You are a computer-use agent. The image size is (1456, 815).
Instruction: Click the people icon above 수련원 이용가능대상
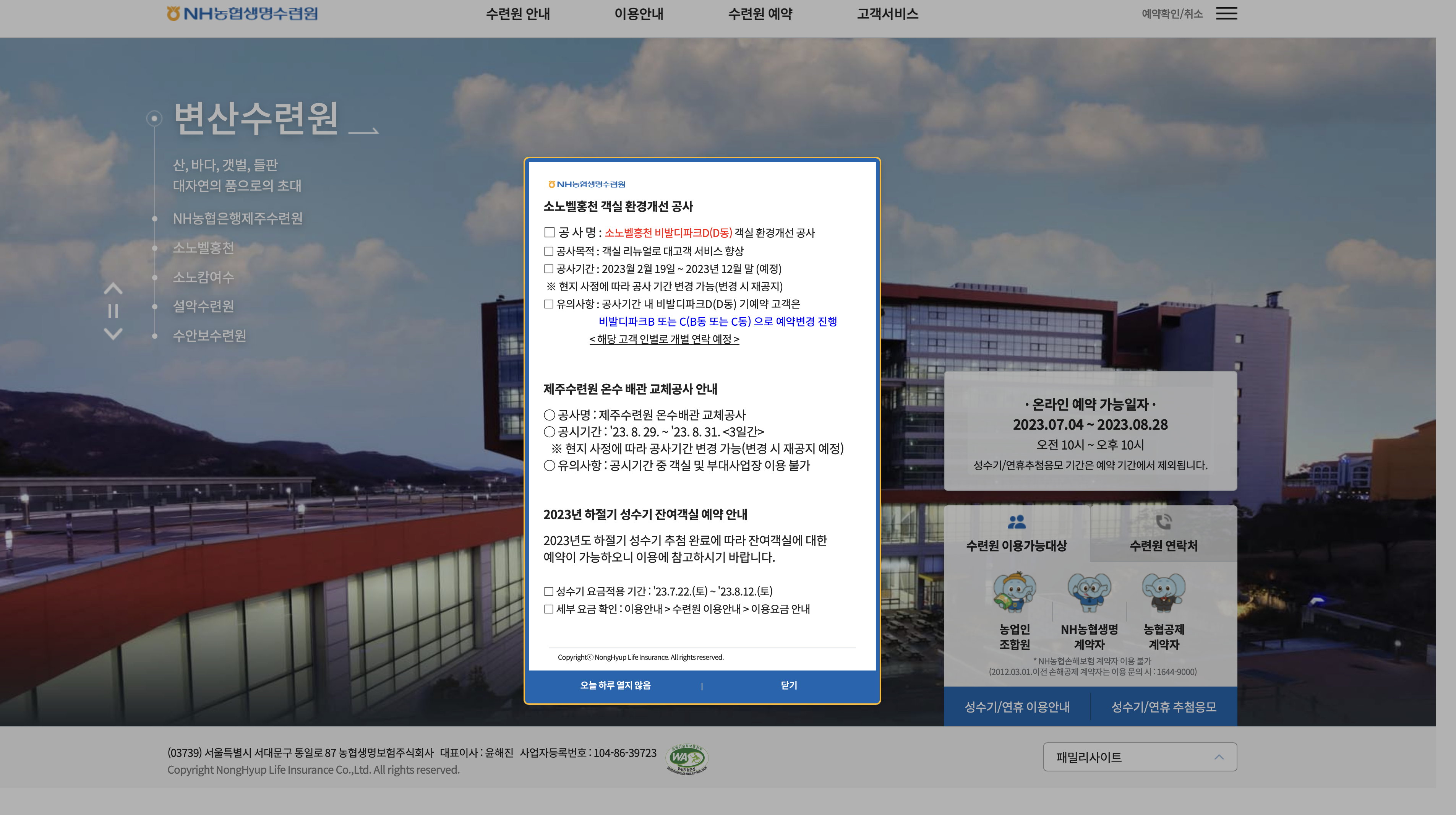pos(1016,521)
